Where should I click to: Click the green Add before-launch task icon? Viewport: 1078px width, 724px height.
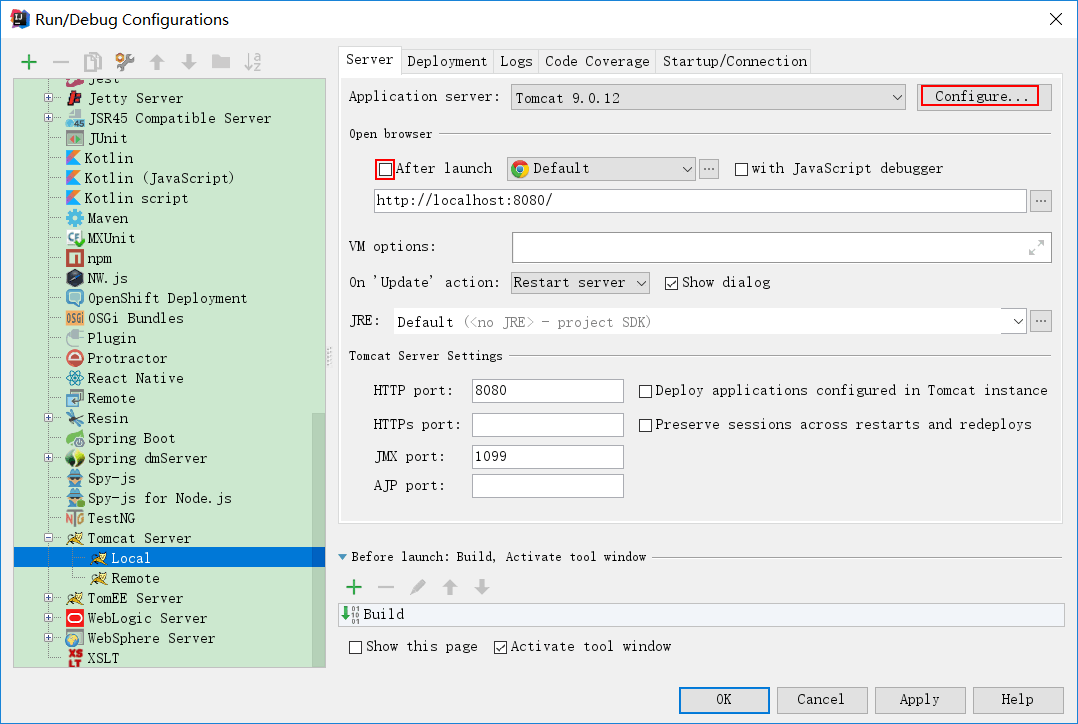[x=354, y=587]
